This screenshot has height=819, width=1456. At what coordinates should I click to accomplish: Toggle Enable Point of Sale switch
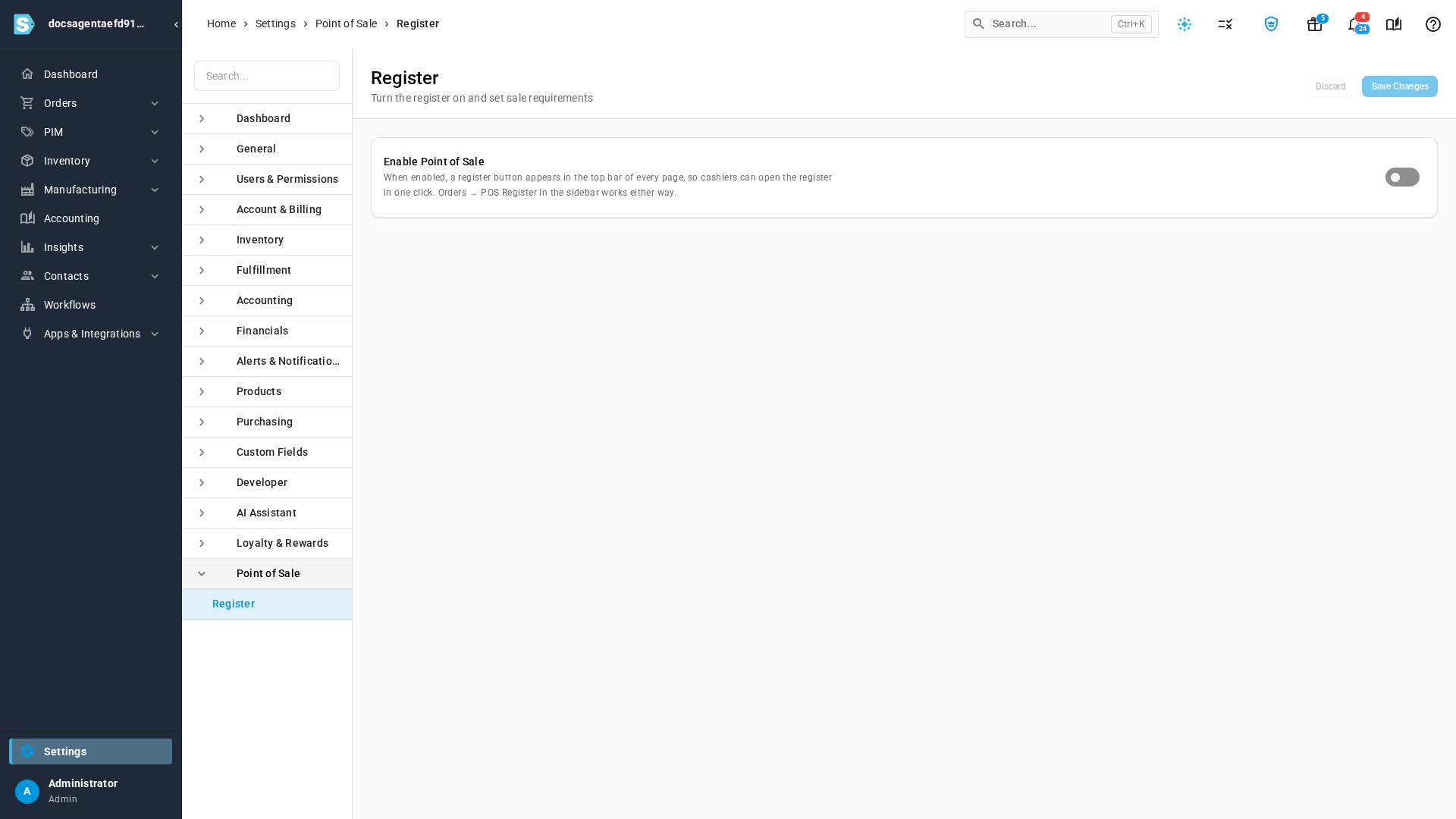pos(1402,177)
